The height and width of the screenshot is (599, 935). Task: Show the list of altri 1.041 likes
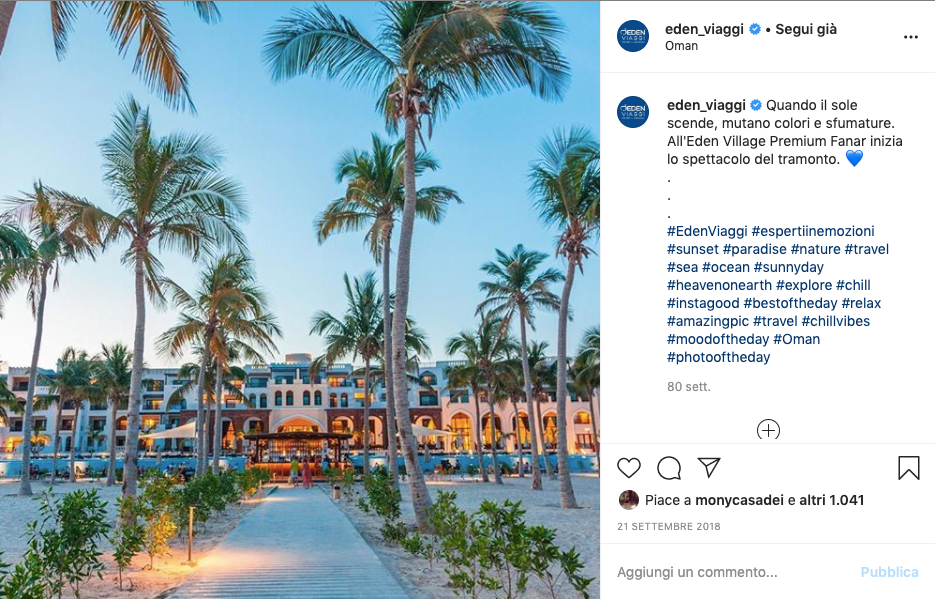(831, 500)
